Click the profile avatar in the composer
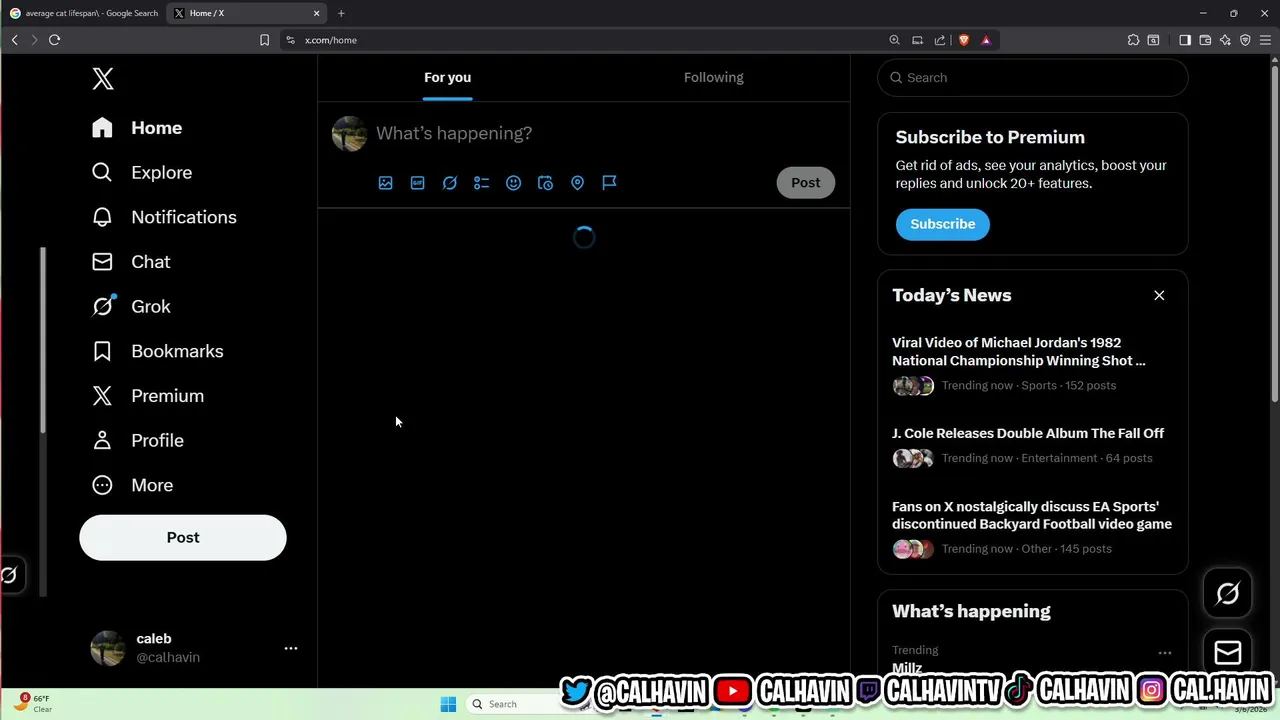The width and height of the screenshot is (1280, 720). [349, 134]
